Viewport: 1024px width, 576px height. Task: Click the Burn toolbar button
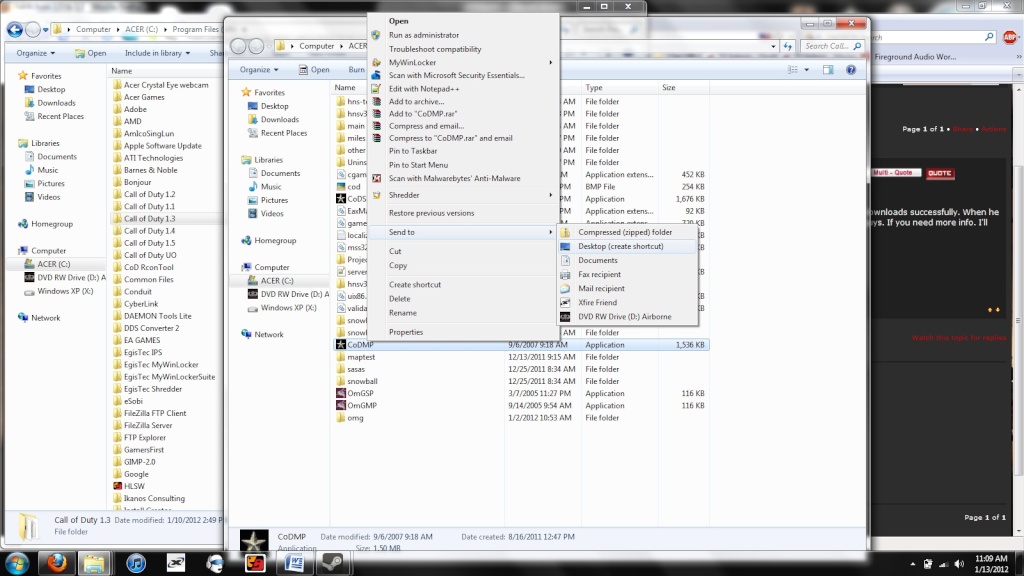357,70
